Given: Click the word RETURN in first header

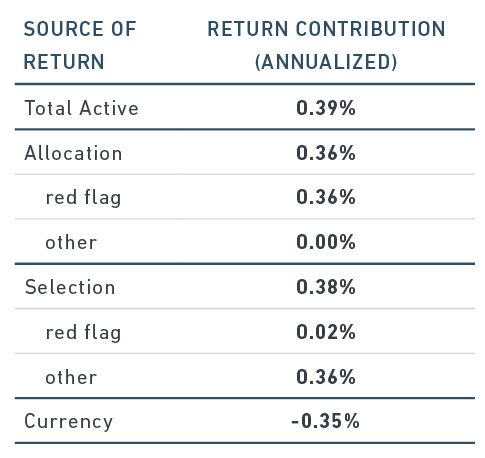Looking at the screenshot, I should click(64, 62).
